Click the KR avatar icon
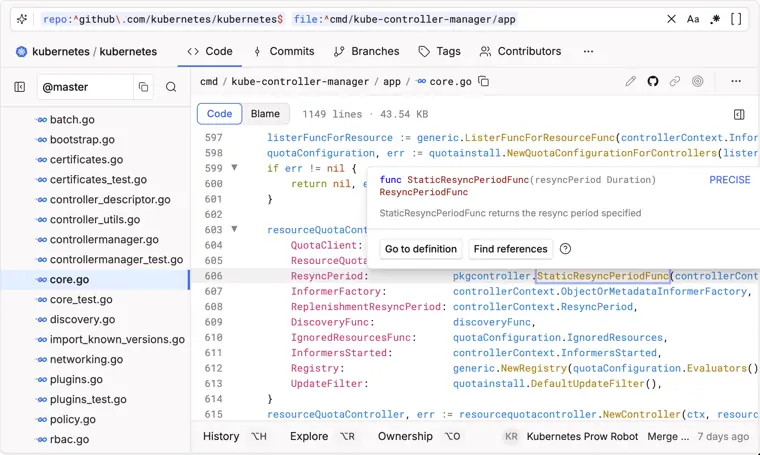Image resolution: width=760 pixels, height=455 pixels. click(x=511, y=437)
